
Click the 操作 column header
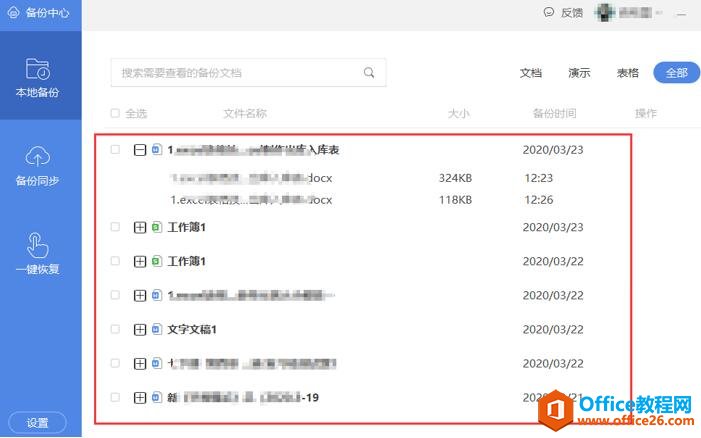pyautogui.click(x=646, y=114)
